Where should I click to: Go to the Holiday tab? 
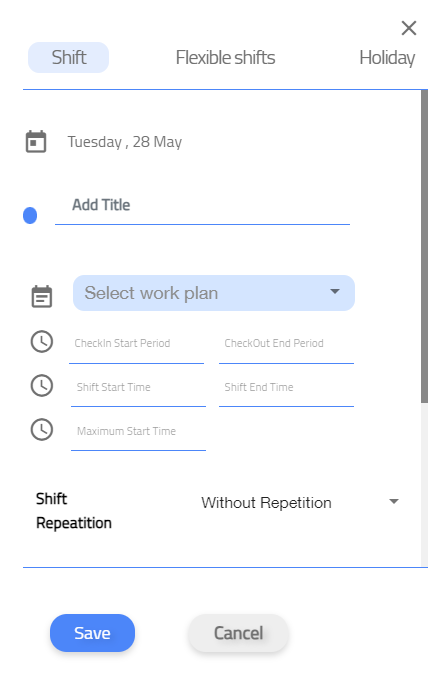(387, 58)
